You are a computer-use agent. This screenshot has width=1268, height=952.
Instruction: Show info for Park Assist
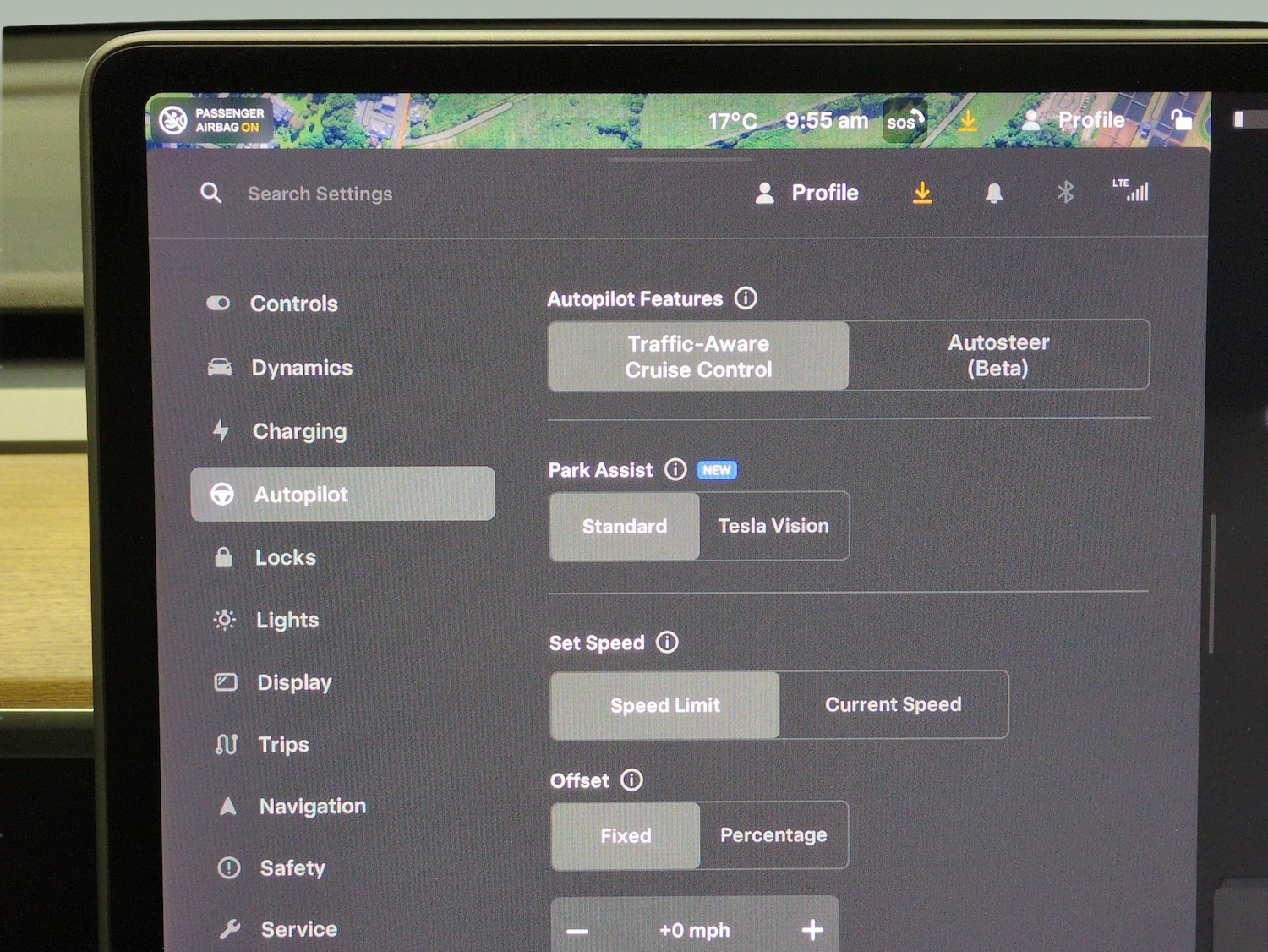point(675,469)
